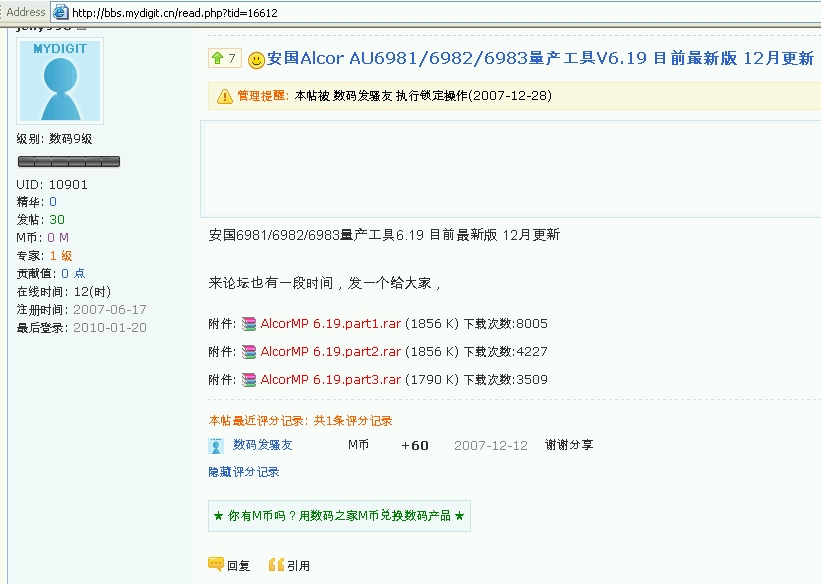Click the vote count number 7
821x584 pixels.
tap(232, 58)
